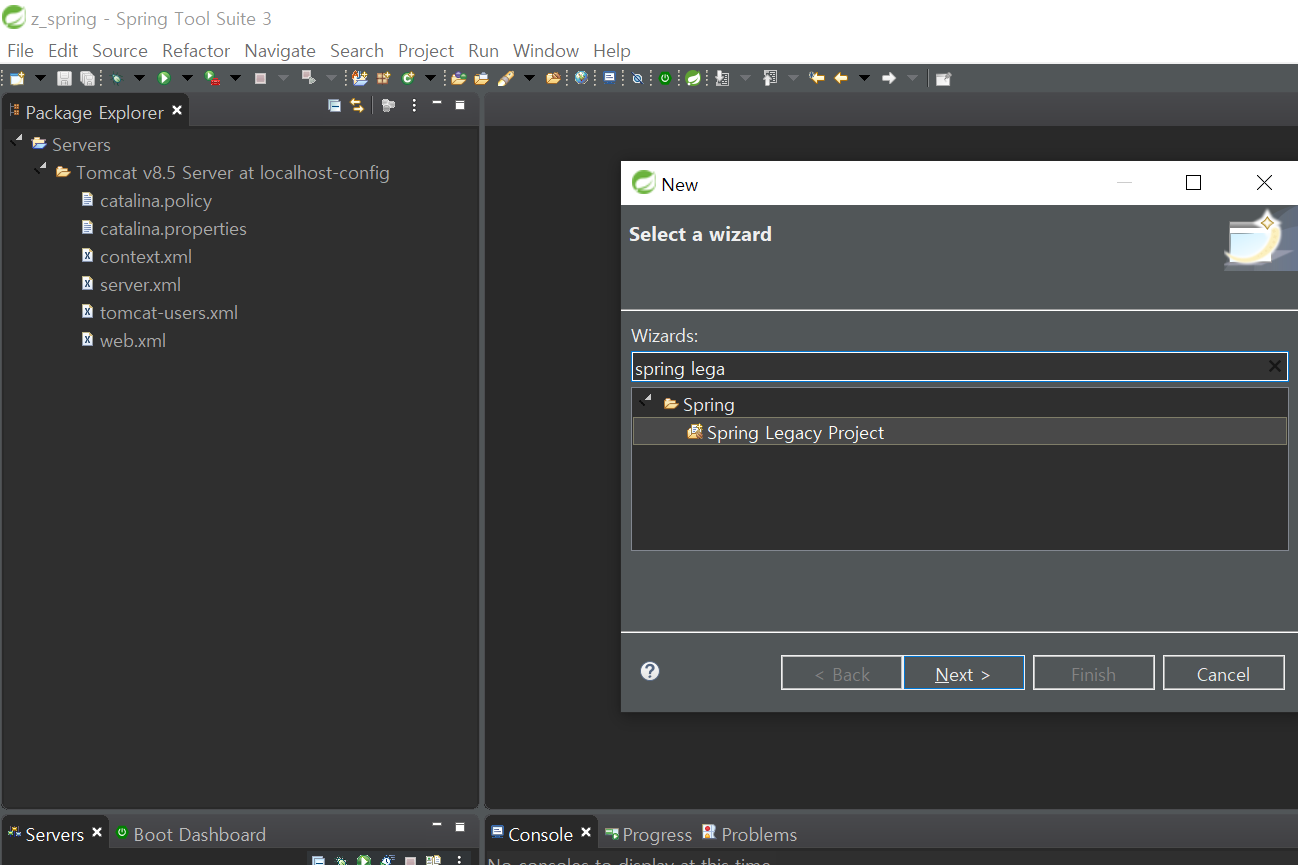Viewport: 1298px width, 865px height.
Task: Click the New Java Class icon
Action: [407, 78]
